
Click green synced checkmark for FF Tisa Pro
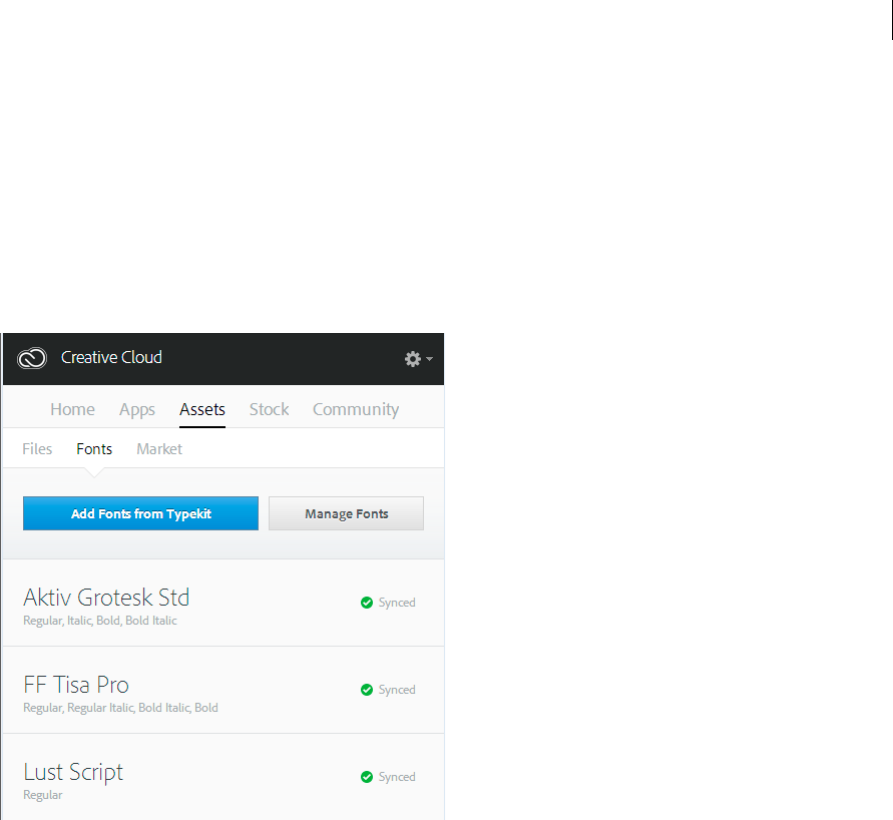click(x=367, y=690)
